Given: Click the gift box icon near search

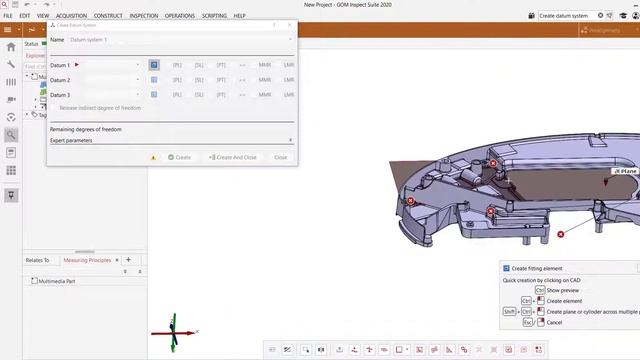Looking at the screenshot, I should (531, 16).
